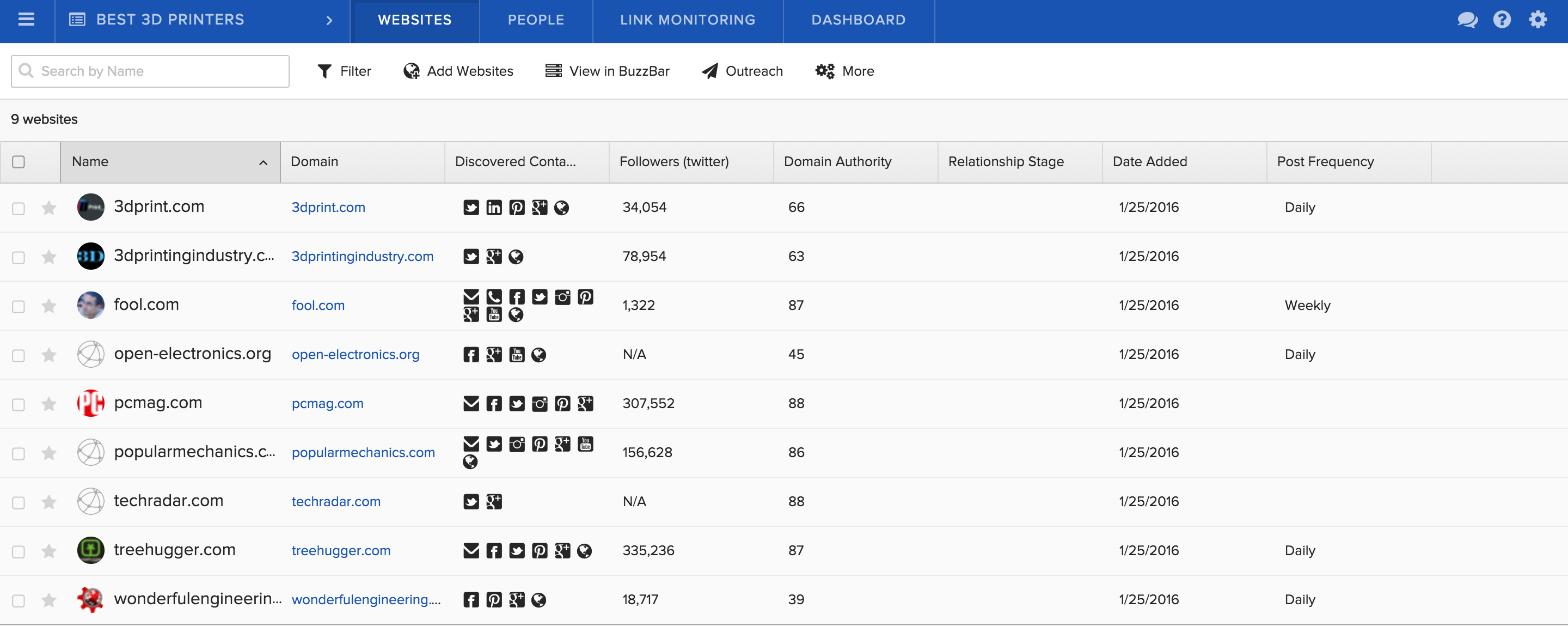This screenshot has height=626, width=1568.
Task: Check the 3dprintingindustry.com row checkbox
Action: [19, 257]
